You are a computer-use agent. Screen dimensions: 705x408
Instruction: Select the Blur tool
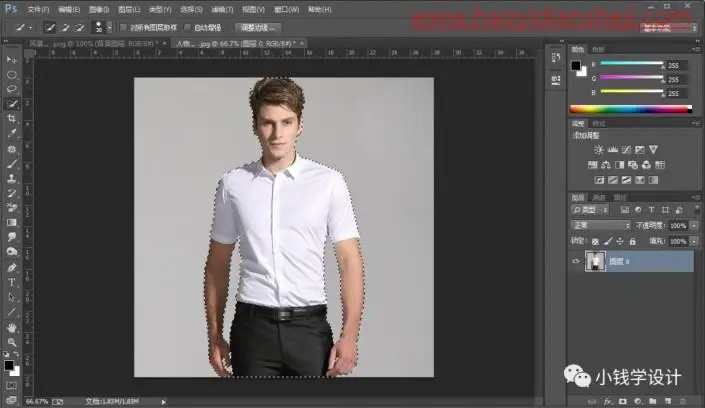click(12, 237)
